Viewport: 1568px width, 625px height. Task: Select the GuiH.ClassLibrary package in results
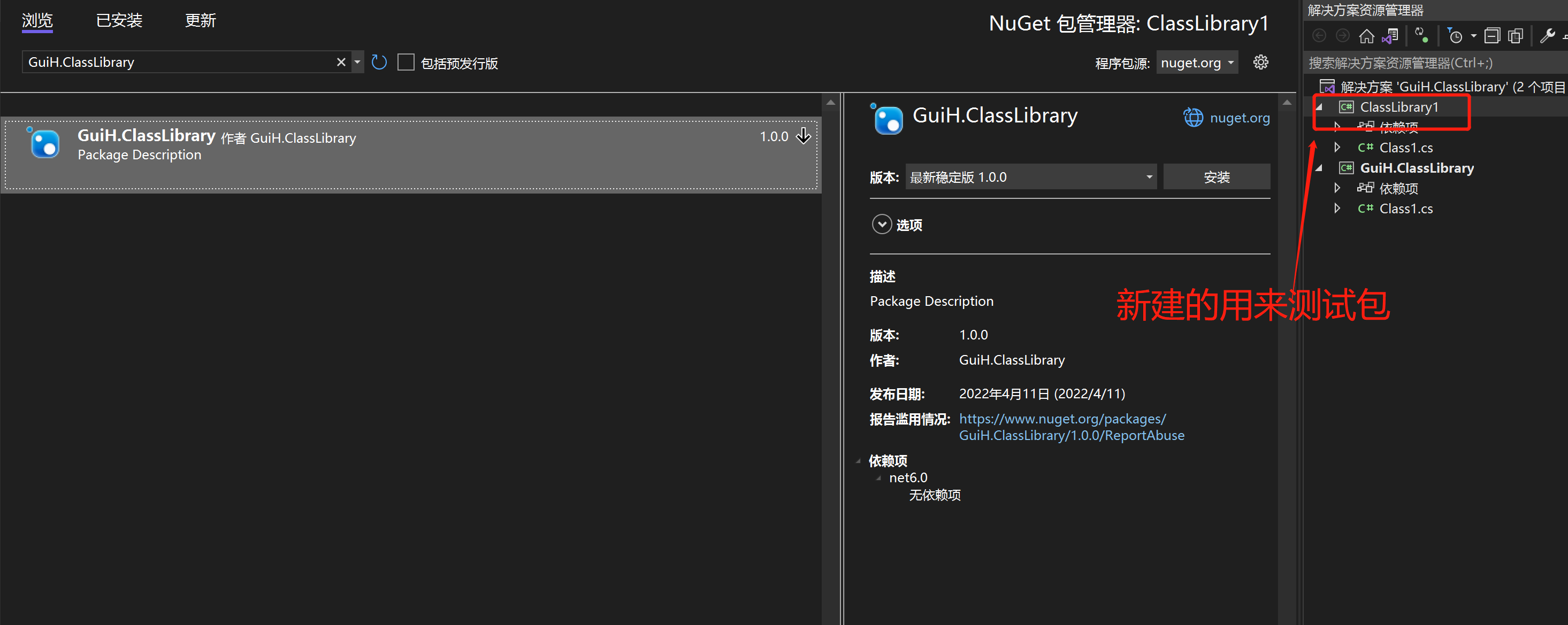click(411, 155)
